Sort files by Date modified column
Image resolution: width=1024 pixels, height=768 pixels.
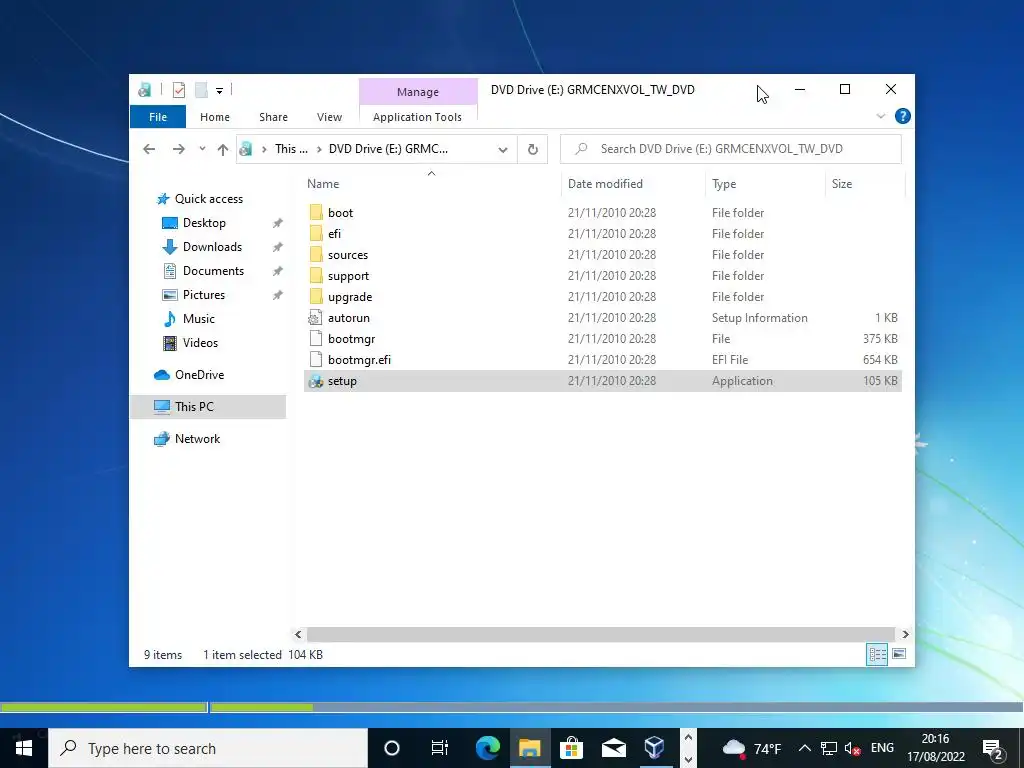[x=605, y=184]
